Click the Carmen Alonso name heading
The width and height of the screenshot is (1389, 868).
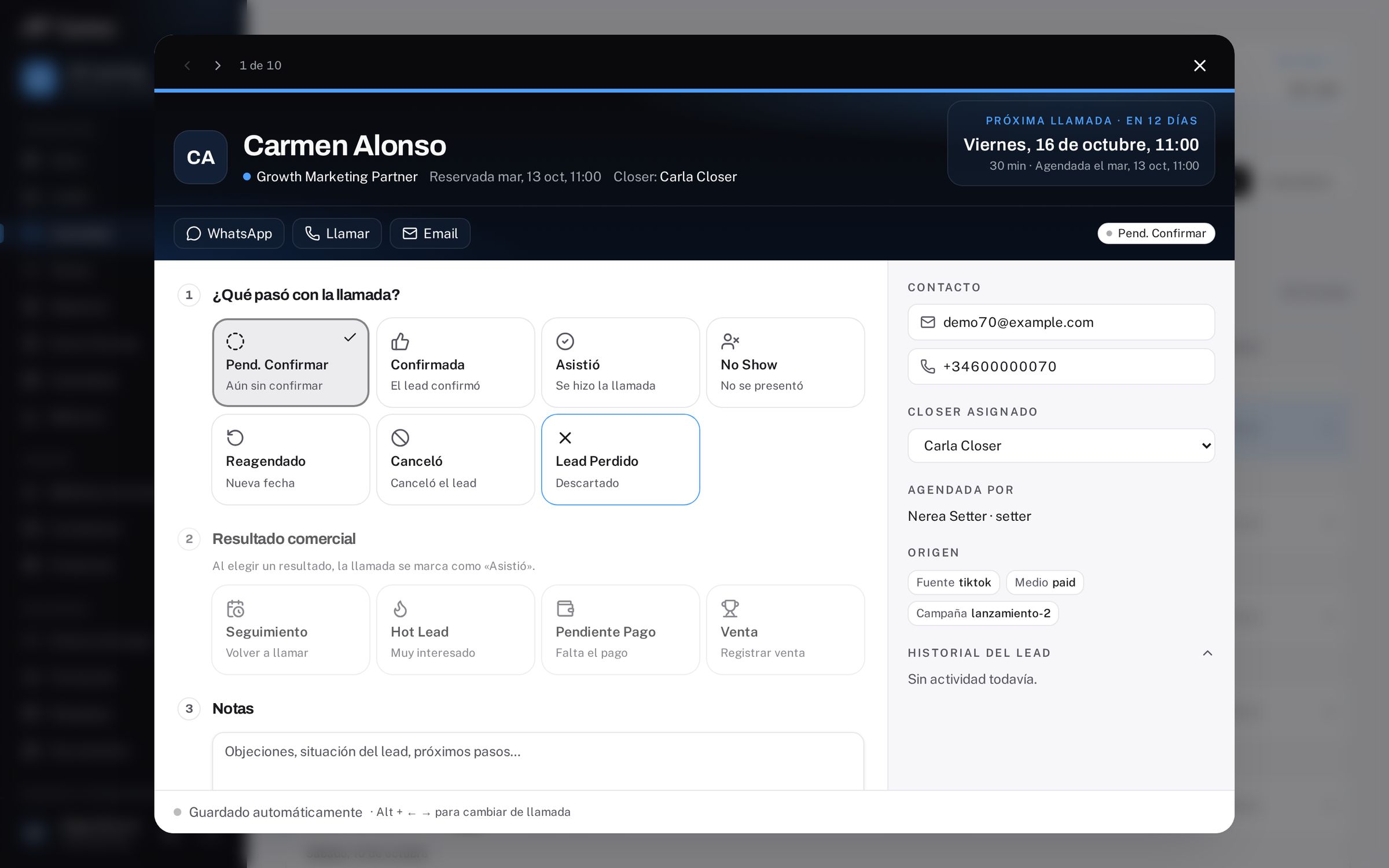point(345,145)
